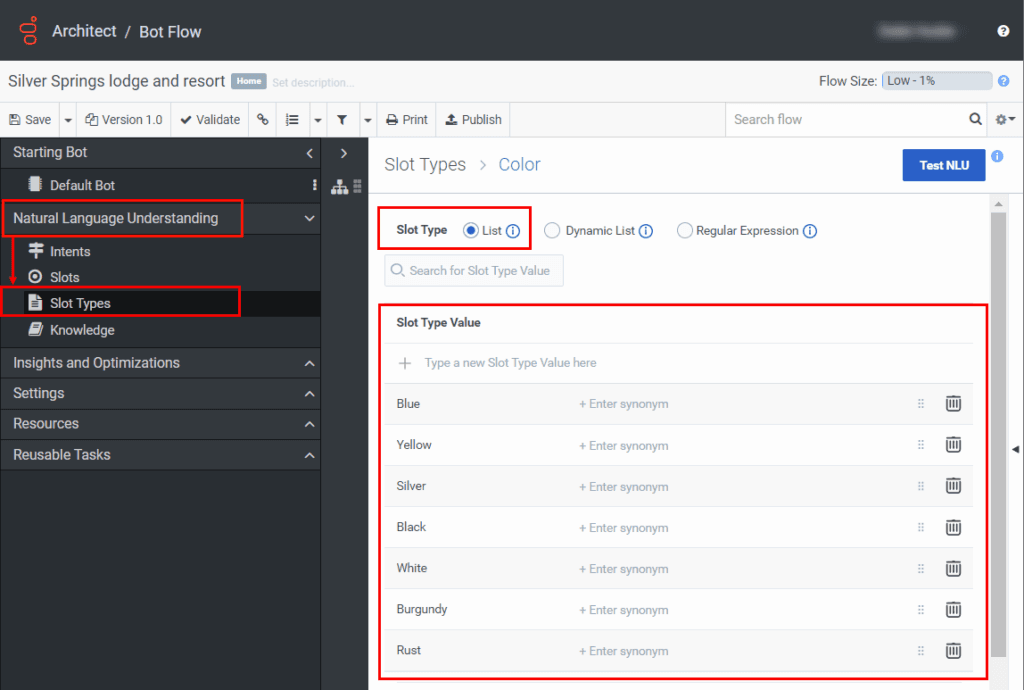The width and height of the screenshot is (1024, 690).
Task: Click the dependencies link icon in toolbar
Action: pos(263,120)
